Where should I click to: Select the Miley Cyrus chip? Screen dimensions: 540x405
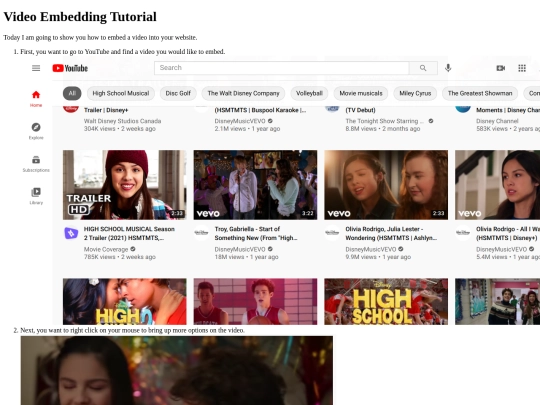pos(415,93)
